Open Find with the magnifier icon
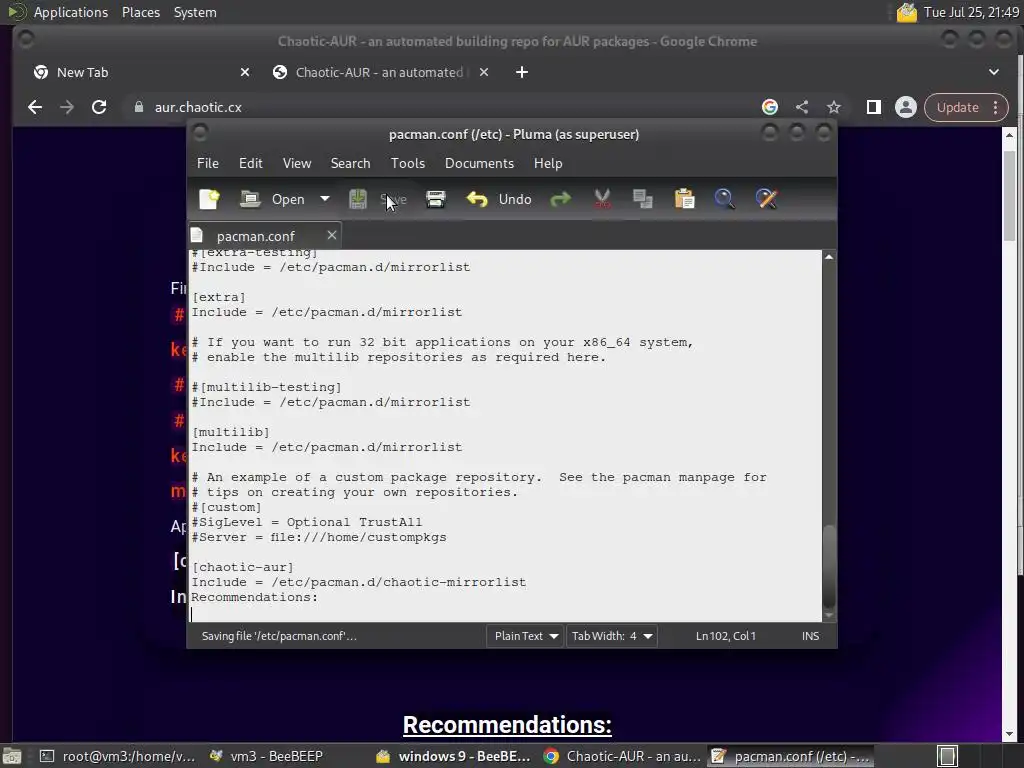Viewport: 1024px width, 768px height. pyautogui.click(x=724, y=199)
